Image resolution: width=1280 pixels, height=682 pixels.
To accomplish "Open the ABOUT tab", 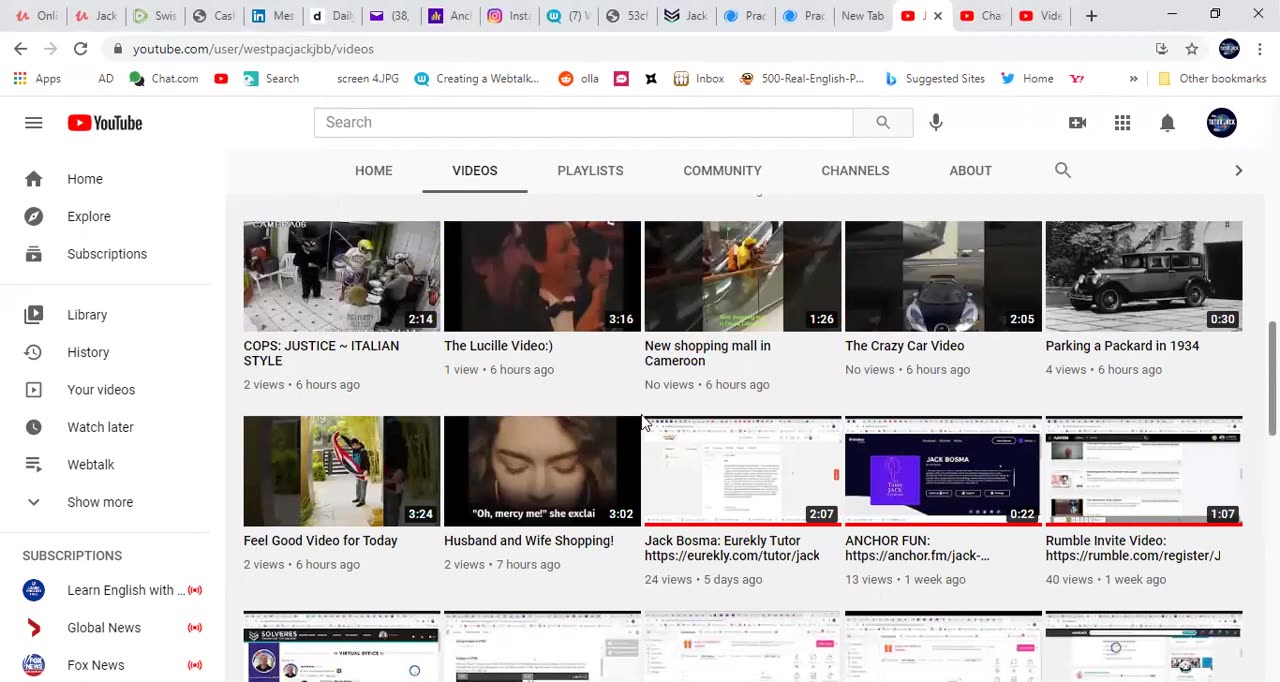I will (x=970, y=170).
